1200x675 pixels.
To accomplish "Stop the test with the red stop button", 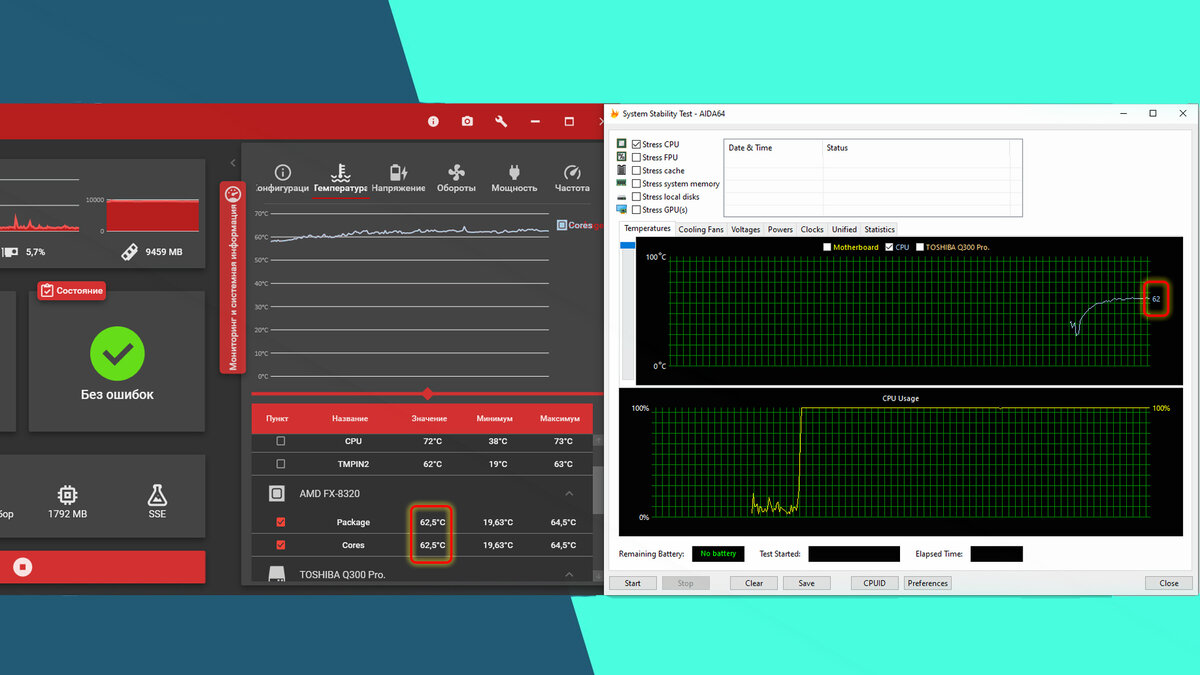I will 23,567.
